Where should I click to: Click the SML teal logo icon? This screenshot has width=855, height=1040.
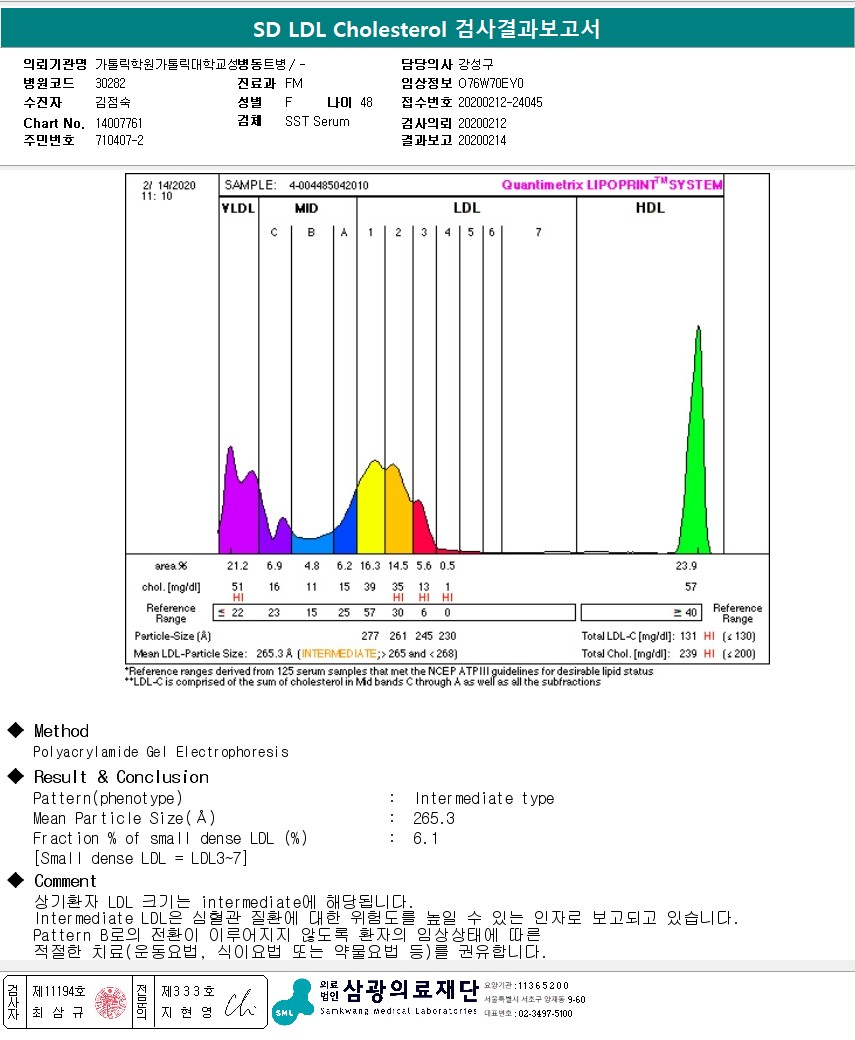coord(293,1002)
